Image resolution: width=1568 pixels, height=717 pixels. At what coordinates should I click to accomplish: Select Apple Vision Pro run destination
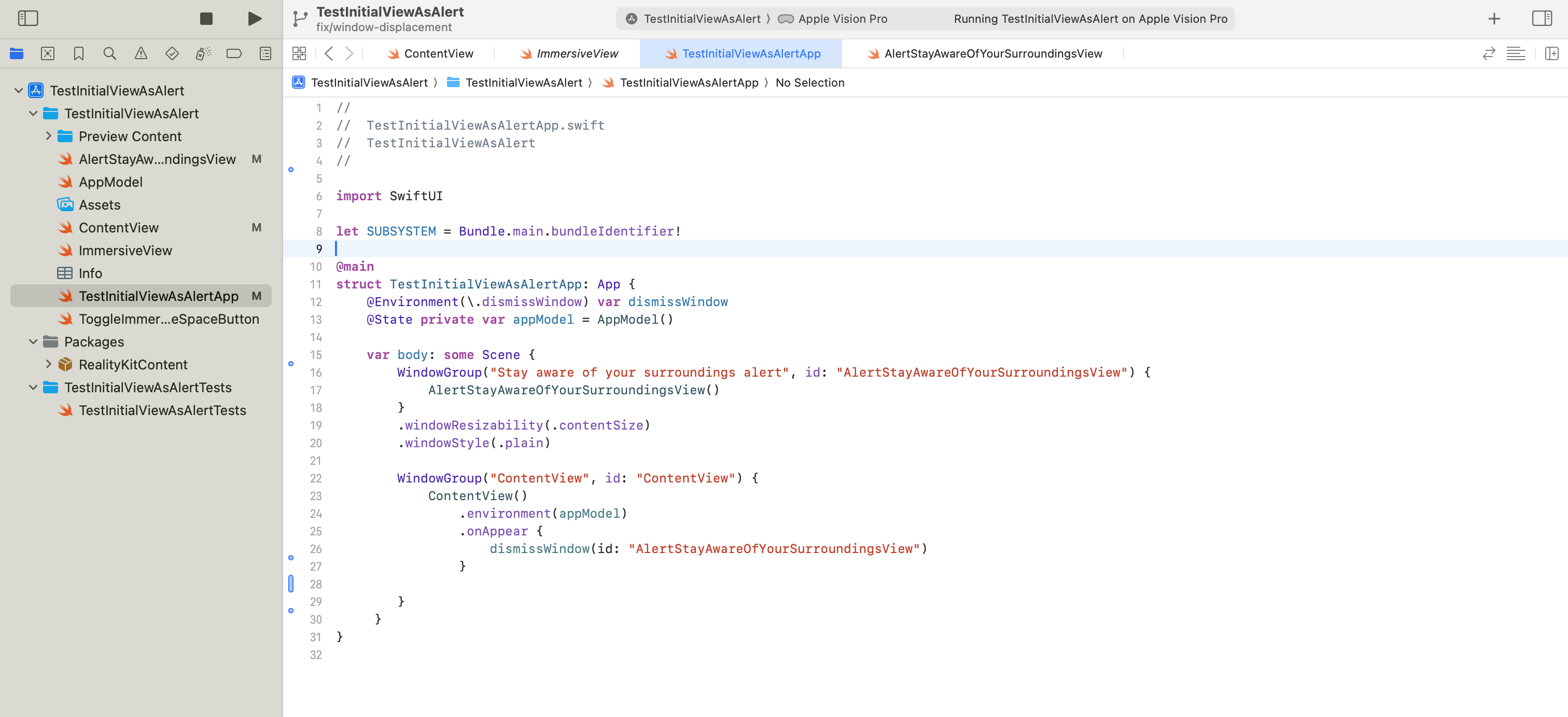(842, 19)
